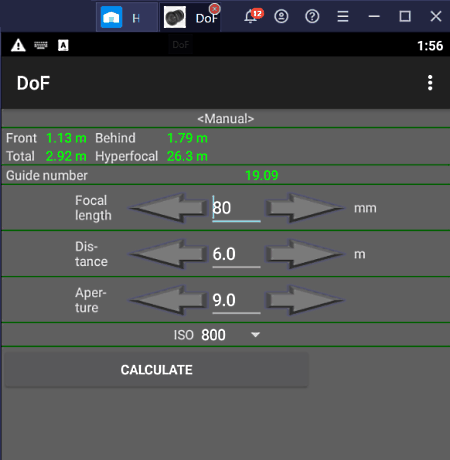Open the notifications bell icon
This screenshot has height=460, width=450.
253,16
